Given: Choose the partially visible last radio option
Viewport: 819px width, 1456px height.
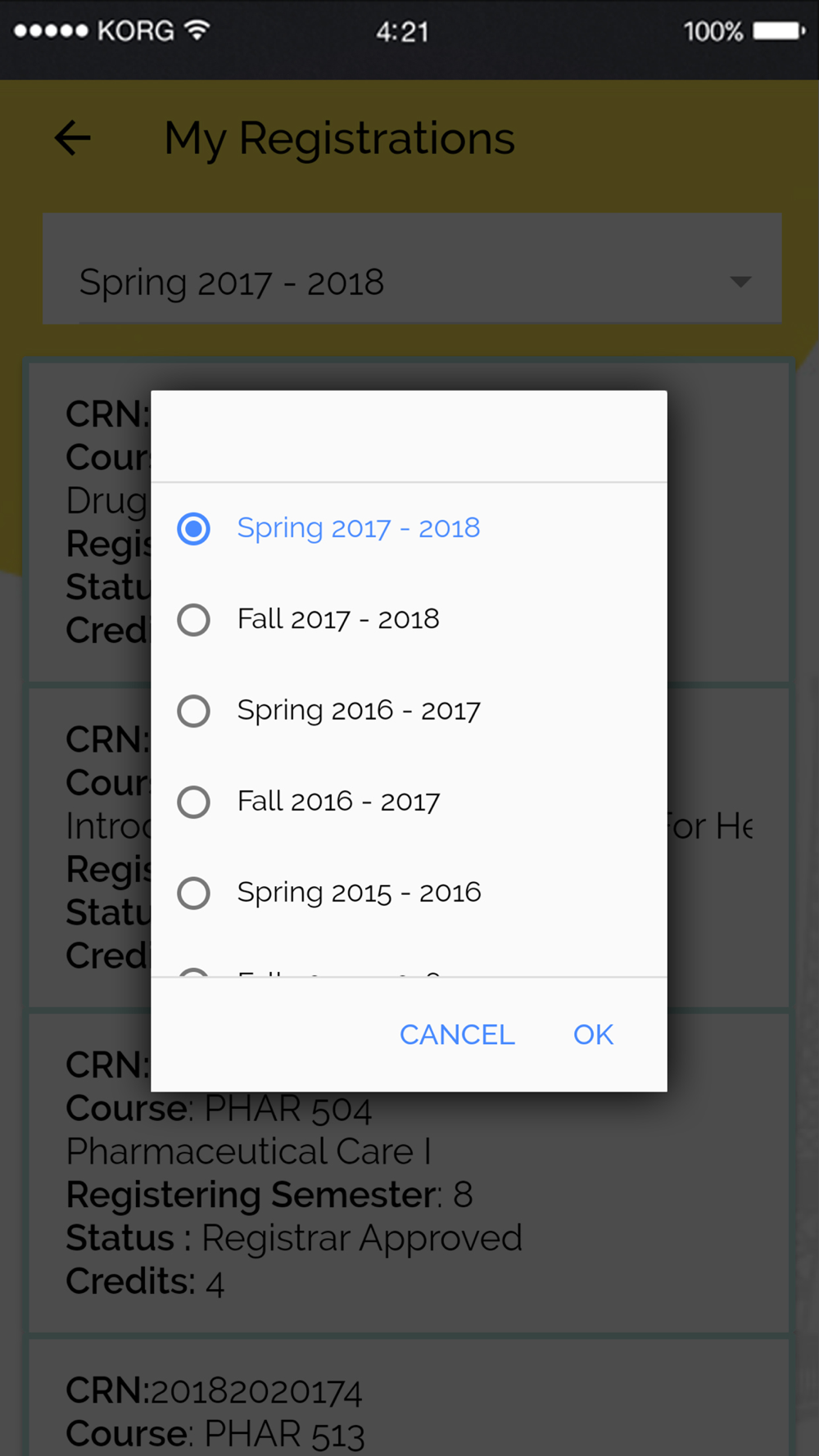Looking at the screenshot, I should point(194,972).
